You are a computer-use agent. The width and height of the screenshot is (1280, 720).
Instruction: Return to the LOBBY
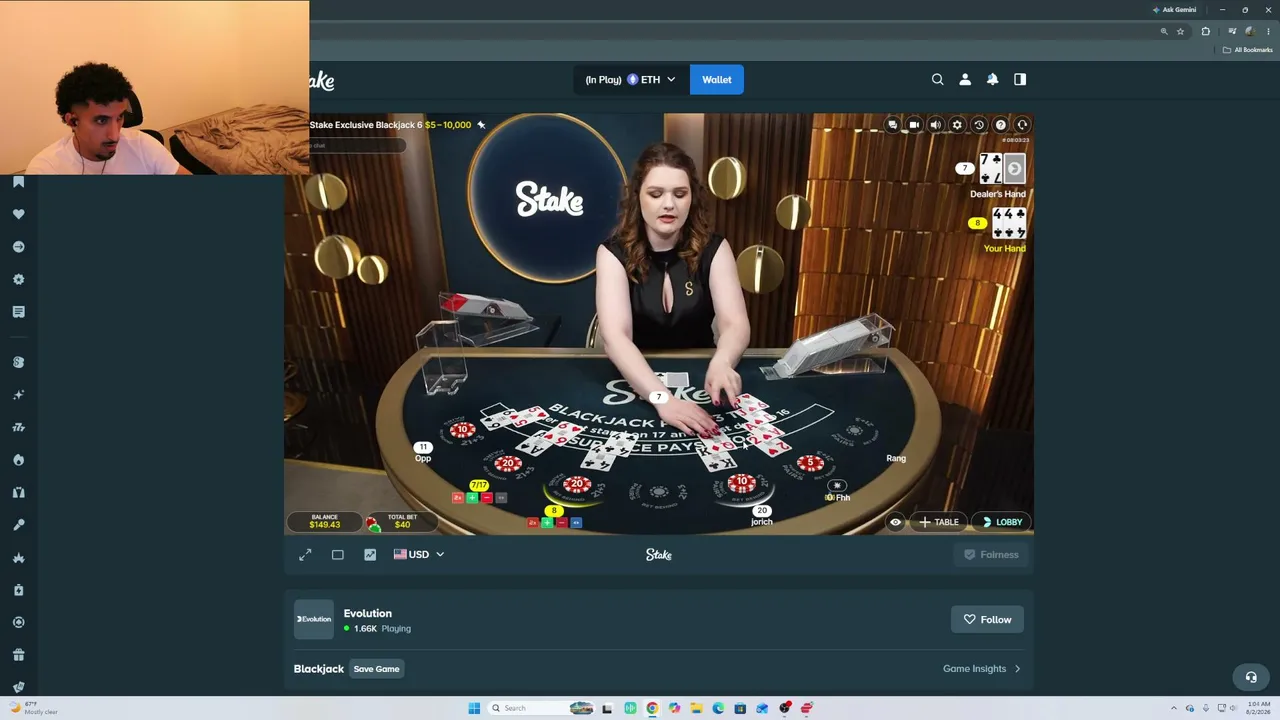1002,522
